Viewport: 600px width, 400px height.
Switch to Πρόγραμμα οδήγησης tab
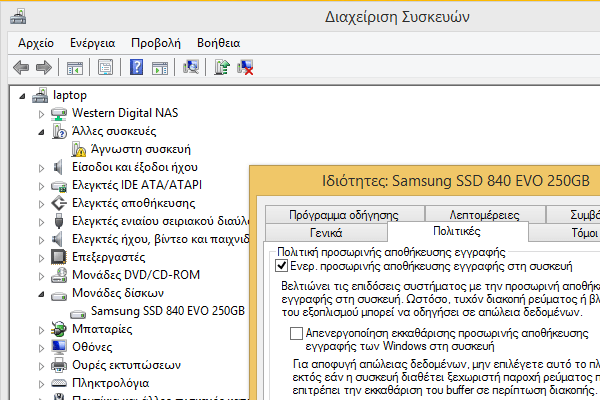tap(344, 214)
